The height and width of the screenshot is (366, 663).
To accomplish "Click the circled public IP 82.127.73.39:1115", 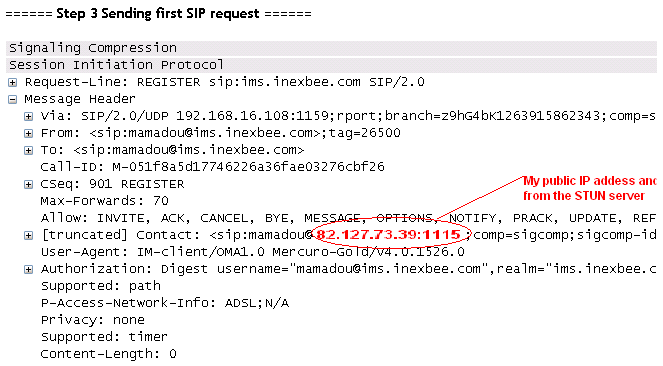I will click(388, 235).
